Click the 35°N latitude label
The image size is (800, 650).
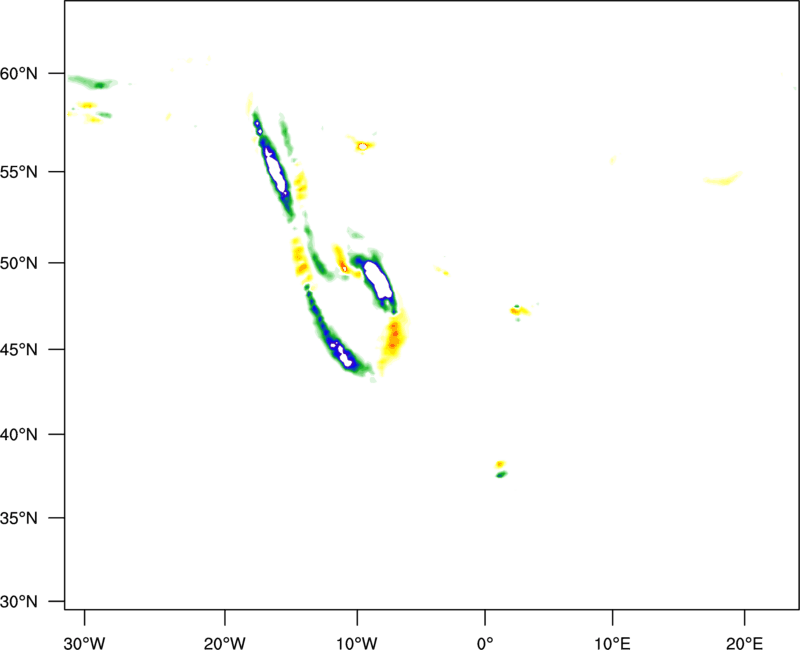pyautogui.click(x=19, y=518)
